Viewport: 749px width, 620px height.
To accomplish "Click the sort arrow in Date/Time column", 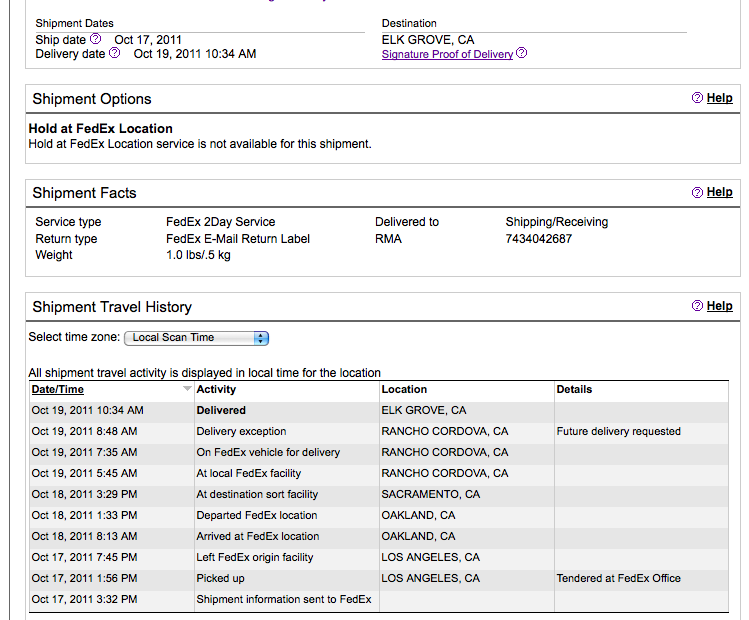I will click(x=187, y=389).
